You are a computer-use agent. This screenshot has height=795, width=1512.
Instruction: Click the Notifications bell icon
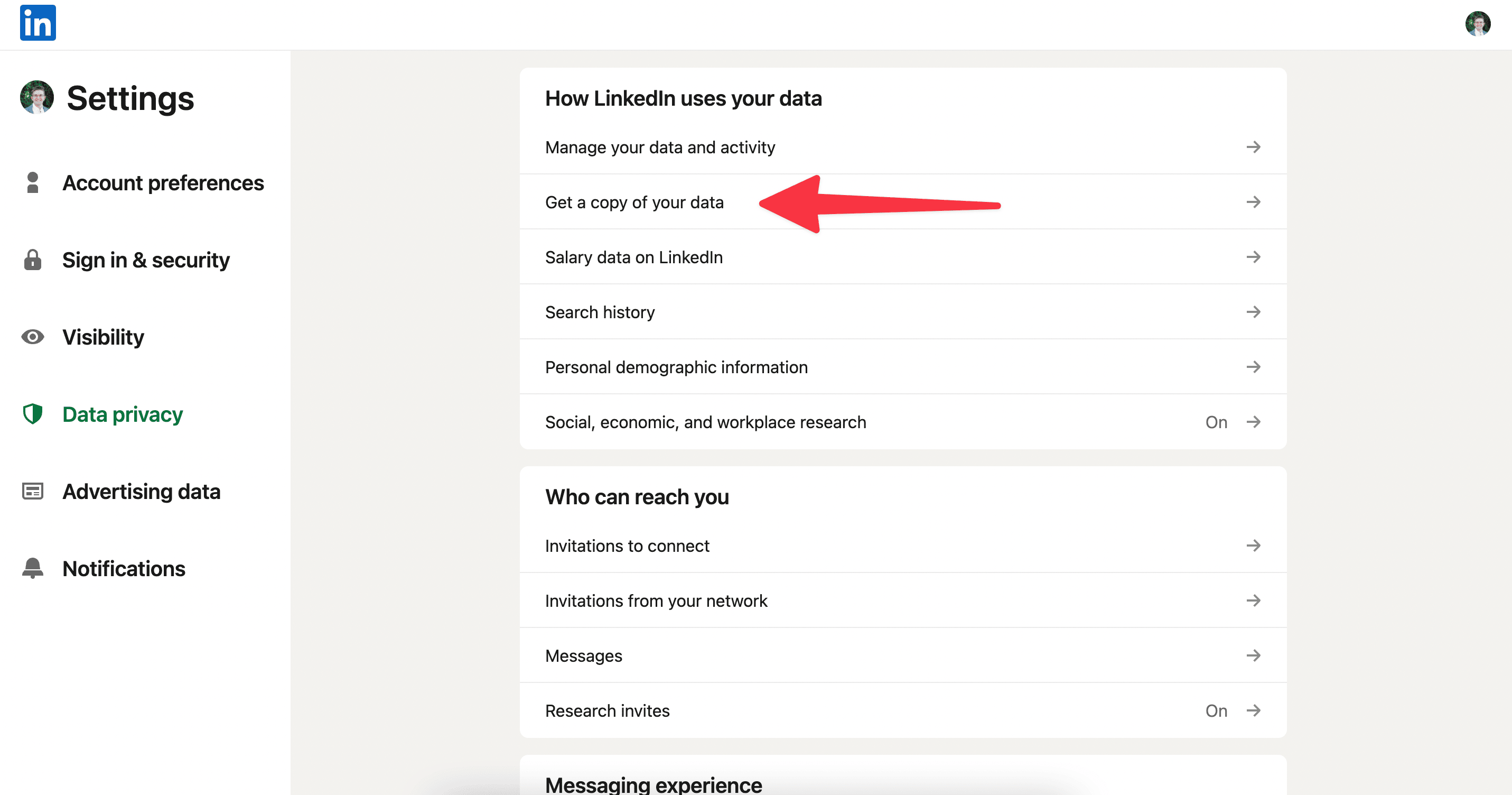32,568
